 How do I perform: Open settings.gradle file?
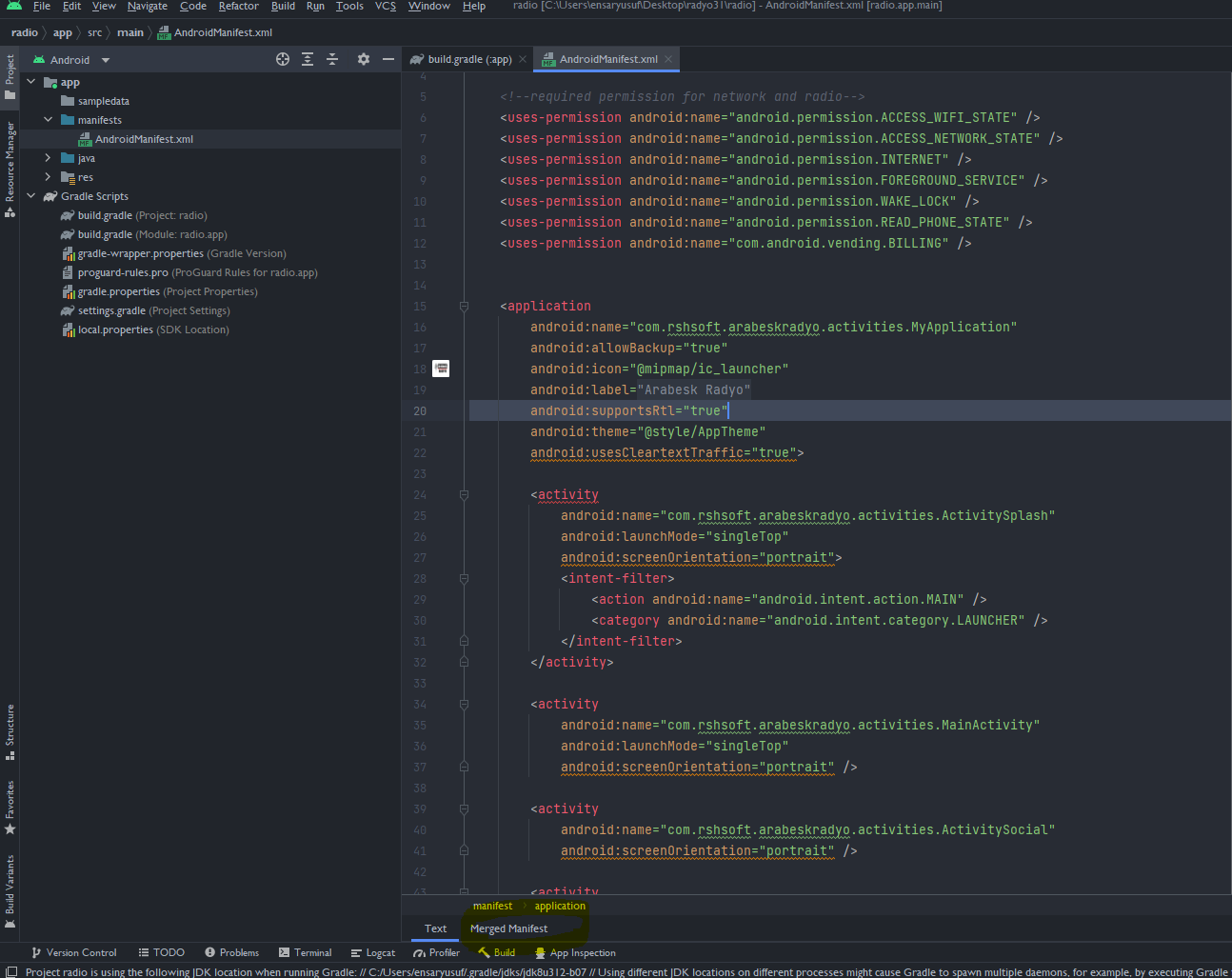pos(153,310)
